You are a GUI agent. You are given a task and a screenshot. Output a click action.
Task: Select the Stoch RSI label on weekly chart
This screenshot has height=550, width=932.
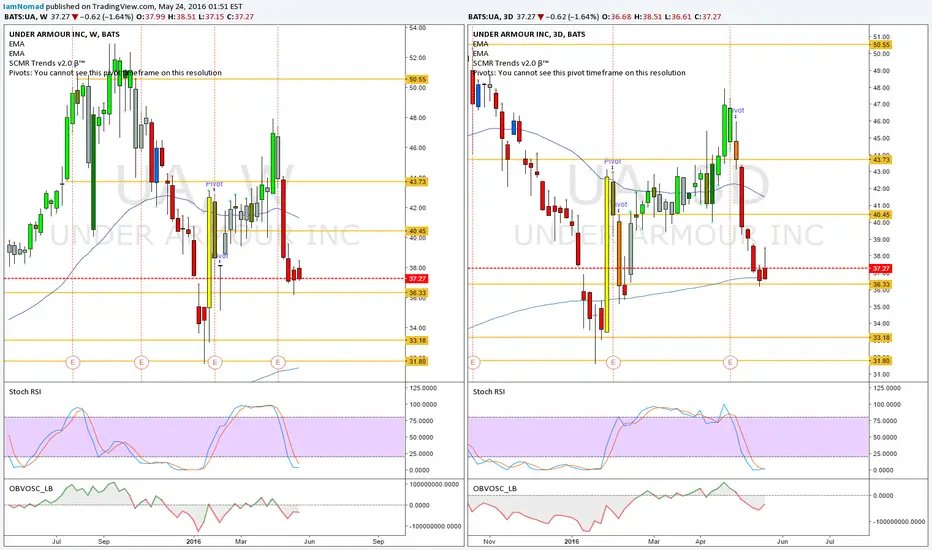25,391
